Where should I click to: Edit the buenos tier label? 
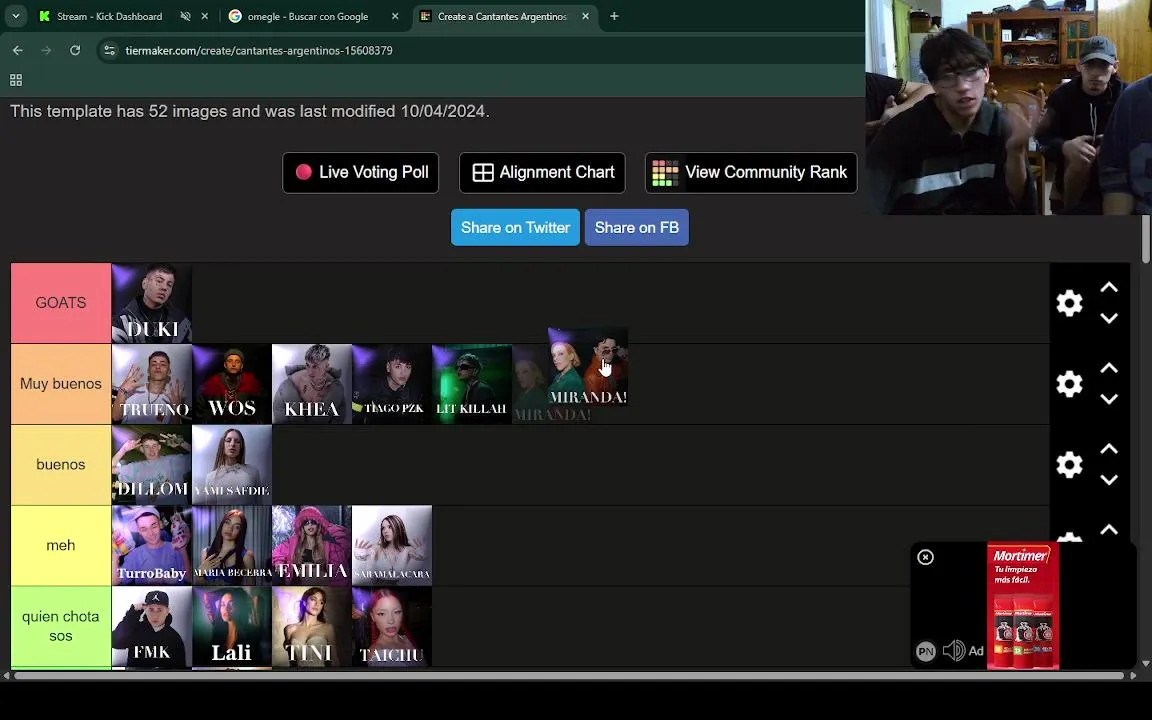(x=61, y=464)
